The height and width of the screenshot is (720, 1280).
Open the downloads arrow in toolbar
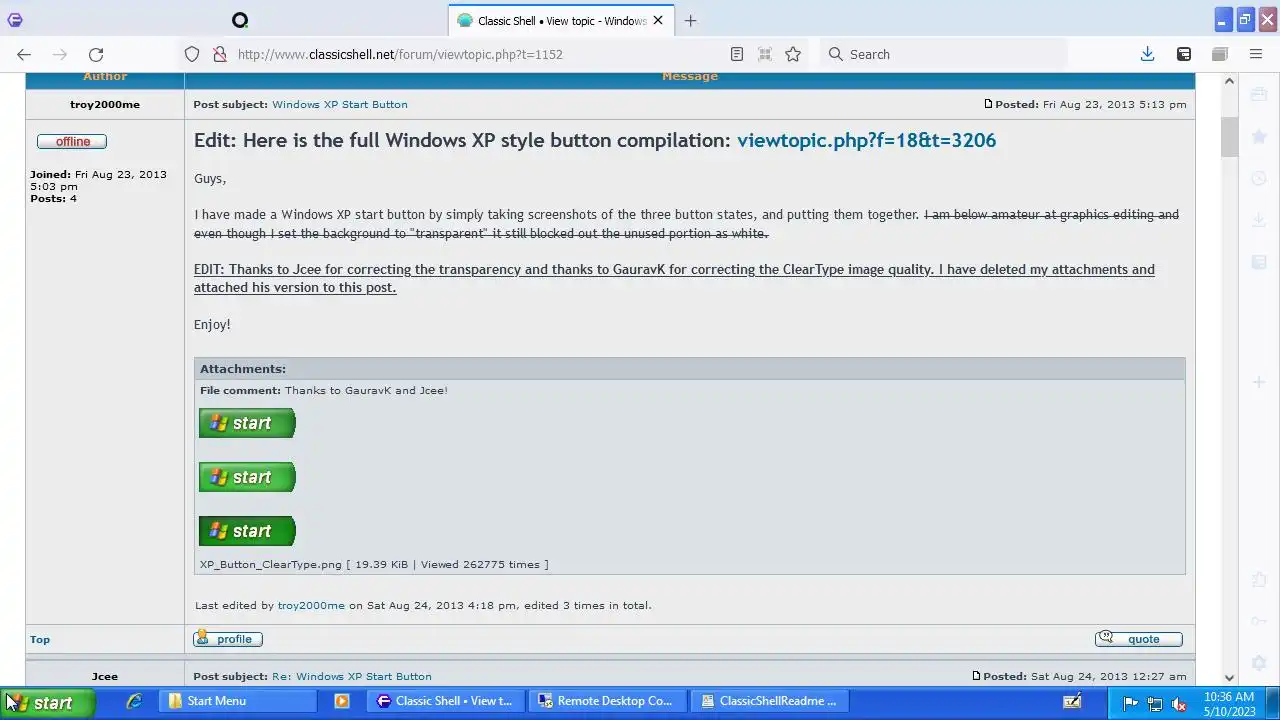point(1147,54)
